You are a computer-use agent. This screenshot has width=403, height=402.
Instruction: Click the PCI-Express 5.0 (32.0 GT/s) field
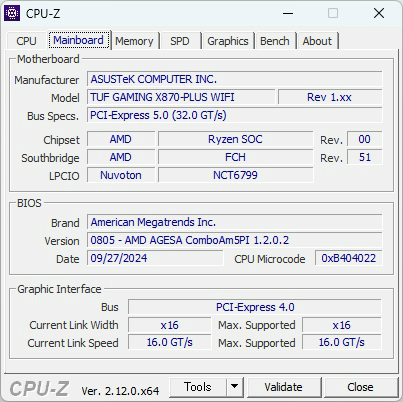tap(235, 115)
